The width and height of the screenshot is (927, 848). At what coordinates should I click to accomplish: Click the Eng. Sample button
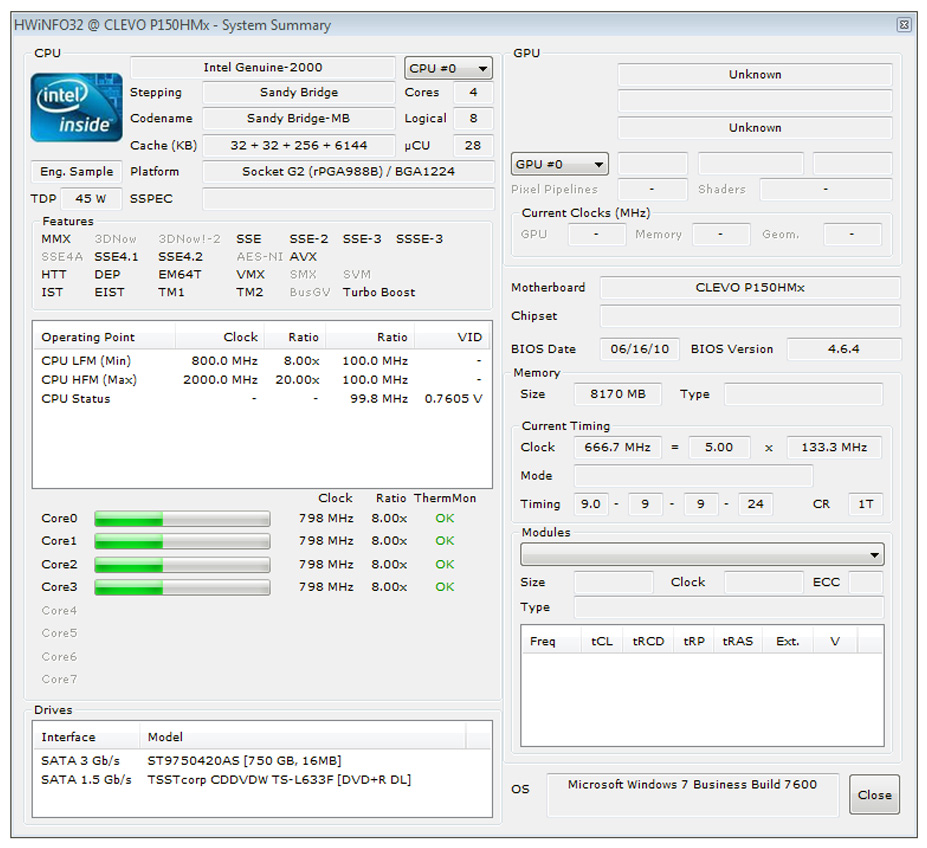[77, 171]
